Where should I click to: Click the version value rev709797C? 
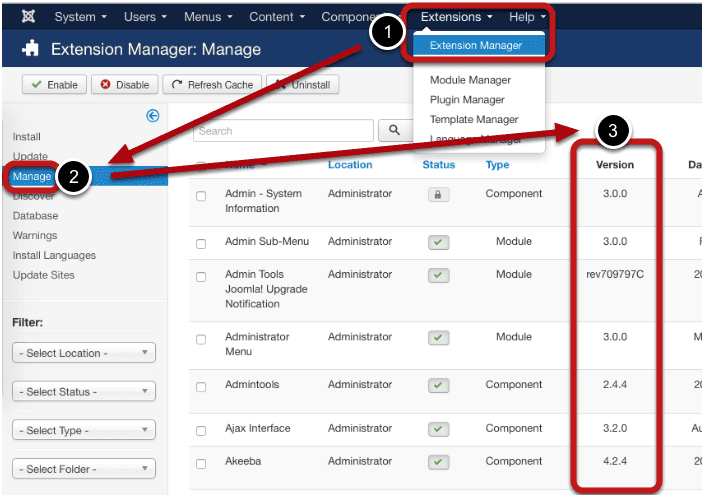tap(615, 274)
